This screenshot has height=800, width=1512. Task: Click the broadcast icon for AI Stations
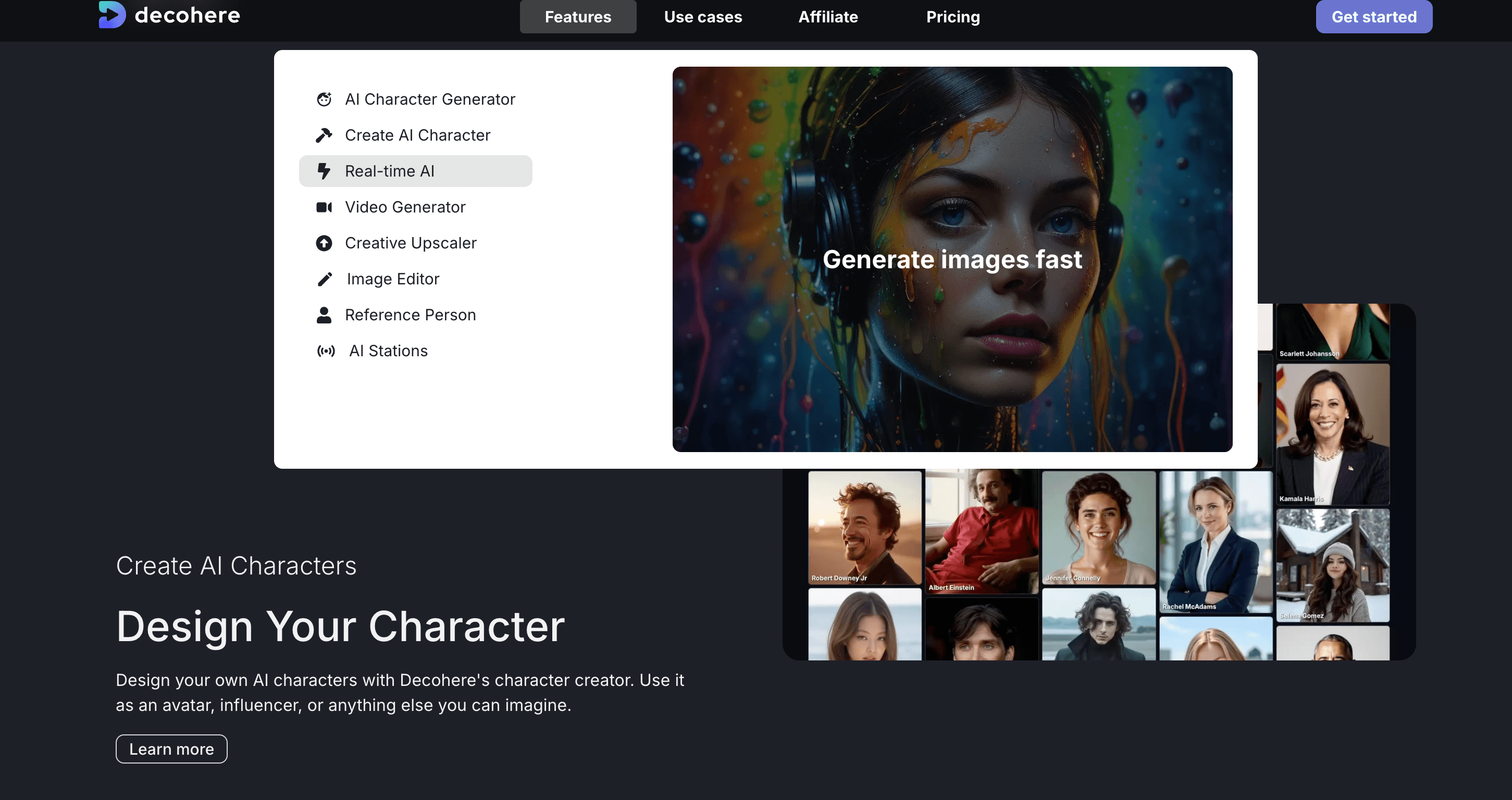(x=326, y=351)
